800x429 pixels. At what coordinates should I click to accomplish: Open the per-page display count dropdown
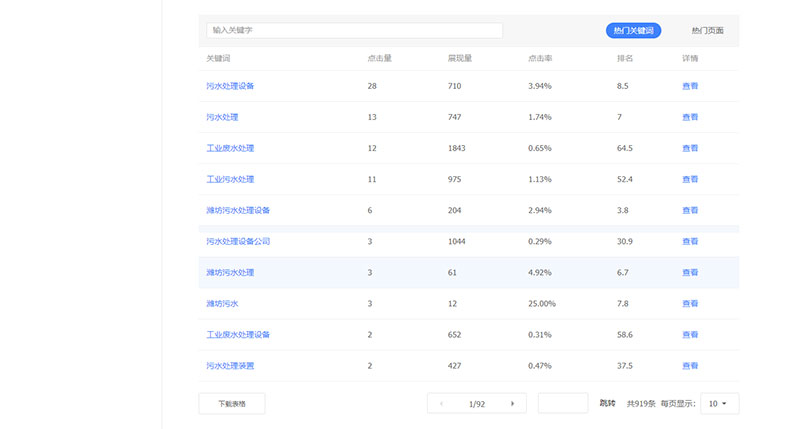[x=719, y=404]
